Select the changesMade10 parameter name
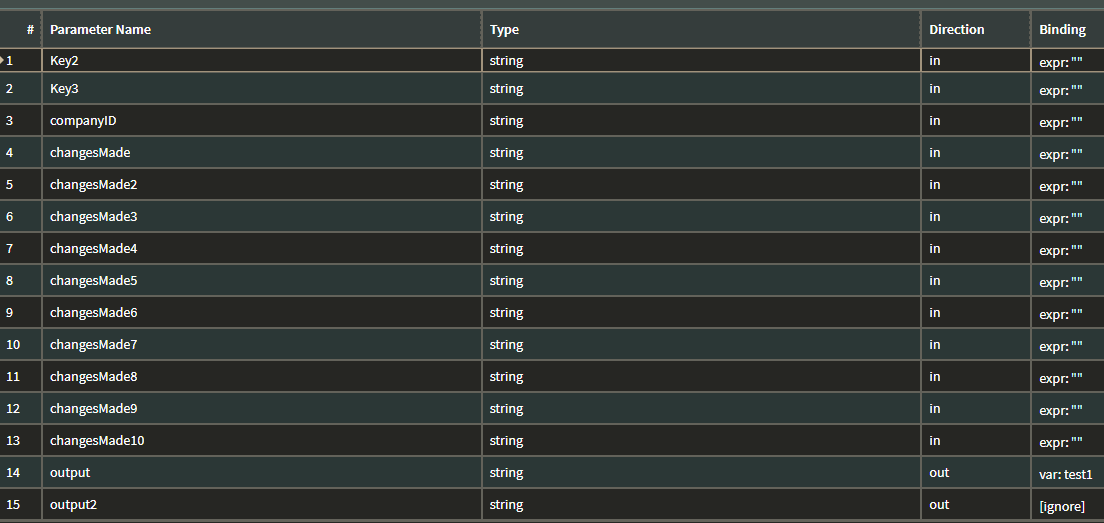 262,441
